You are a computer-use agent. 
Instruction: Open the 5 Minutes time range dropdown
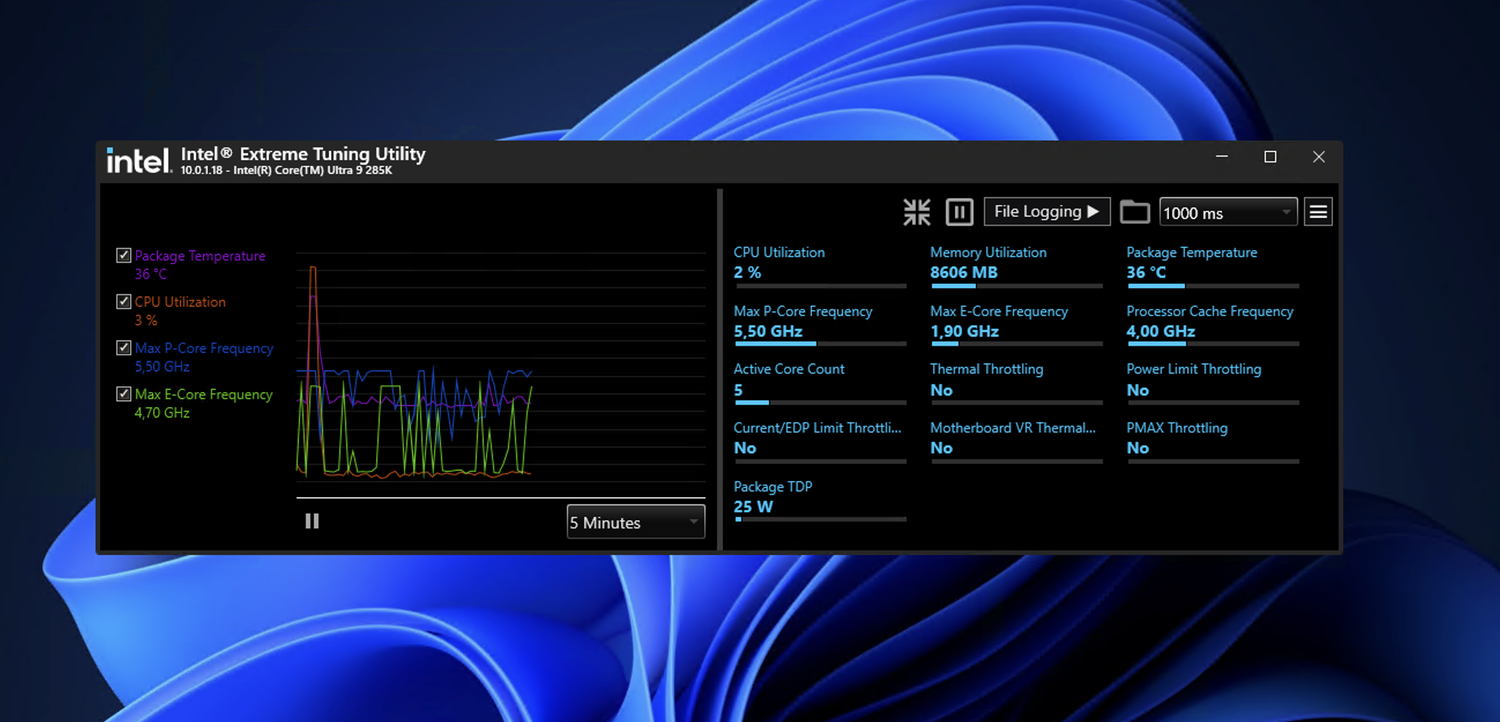(636, 522)
